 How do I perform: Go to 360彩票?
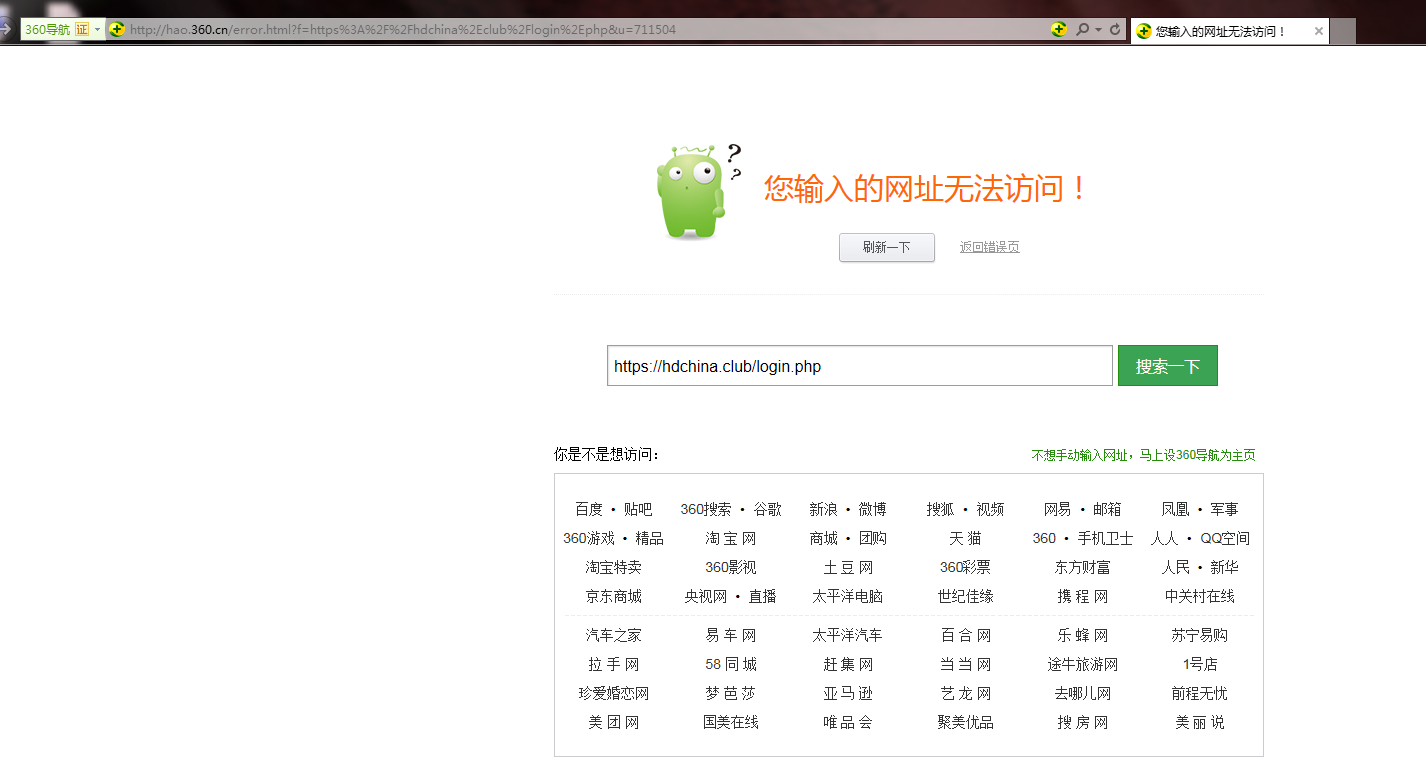(x=965, y=567)
